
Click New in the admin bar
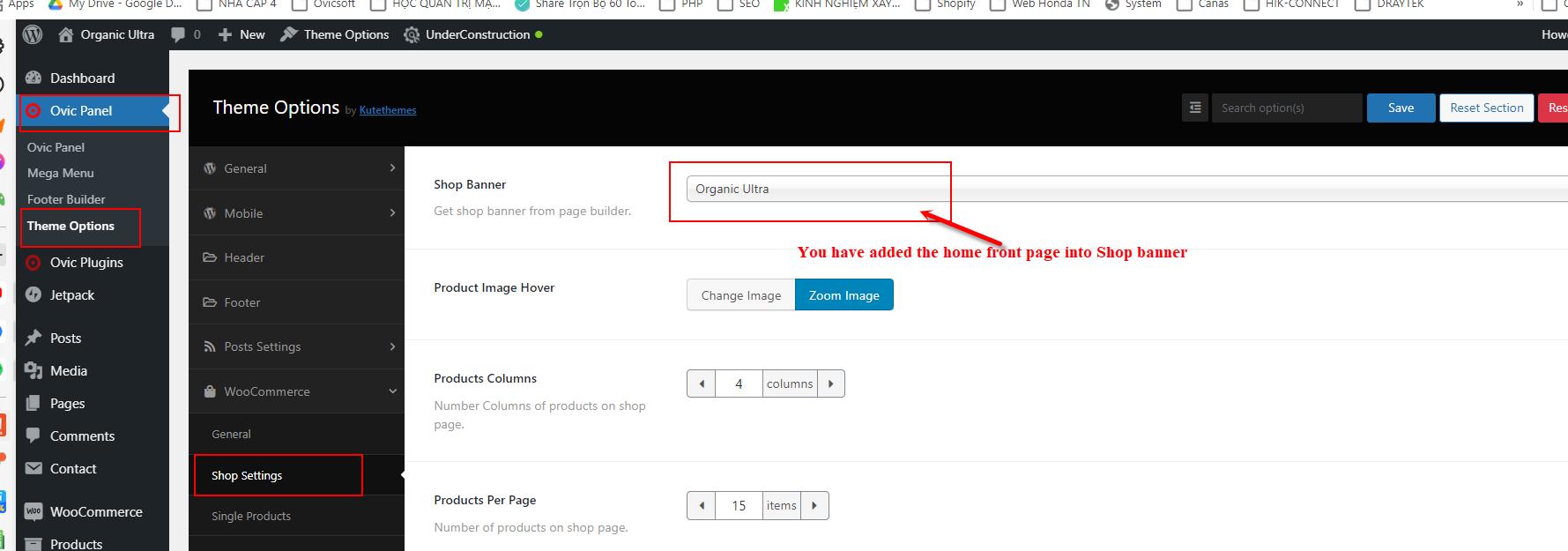pos(252,34)
